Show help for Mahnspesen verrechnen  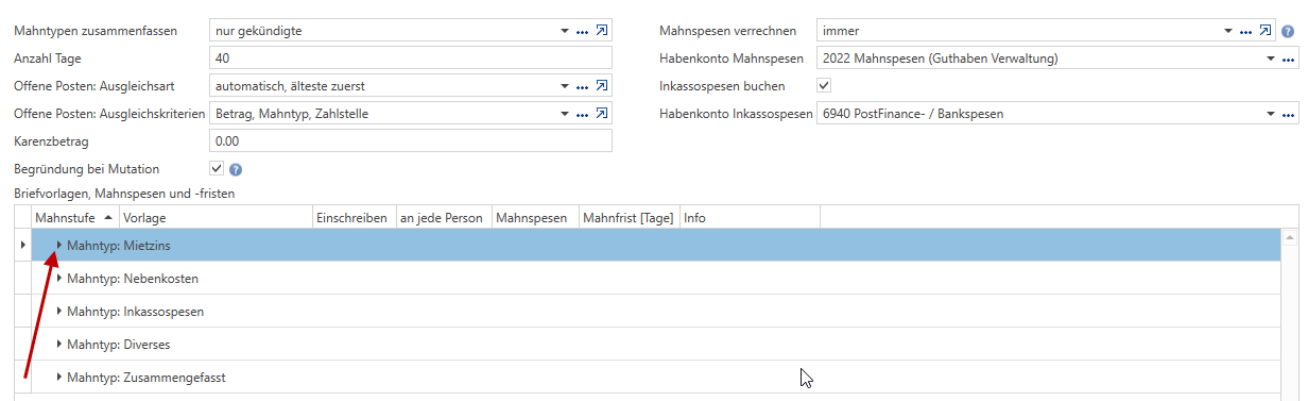pos(1286,31)
